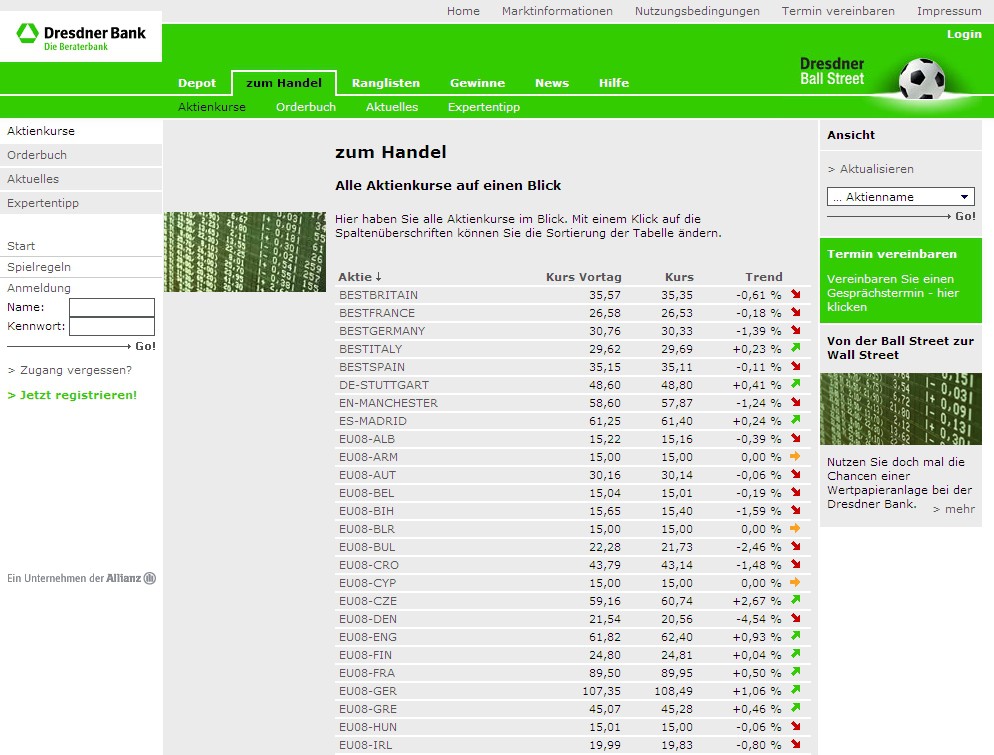
Task: Go to the News tab
Action: (552, 83)
